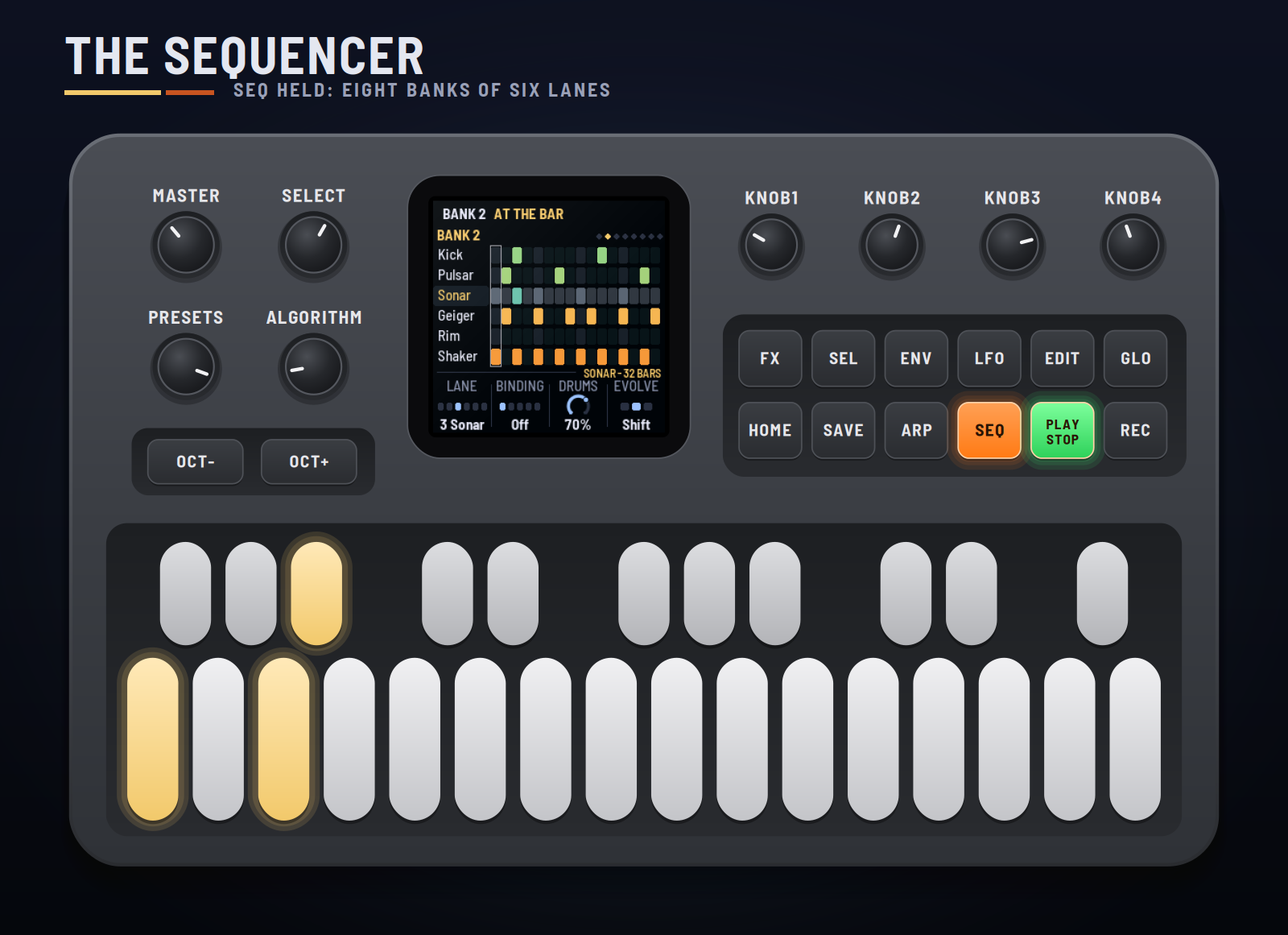Select the Pulsar lane label
Viewport: 1288px width, 935px height.
pos(456,275)
